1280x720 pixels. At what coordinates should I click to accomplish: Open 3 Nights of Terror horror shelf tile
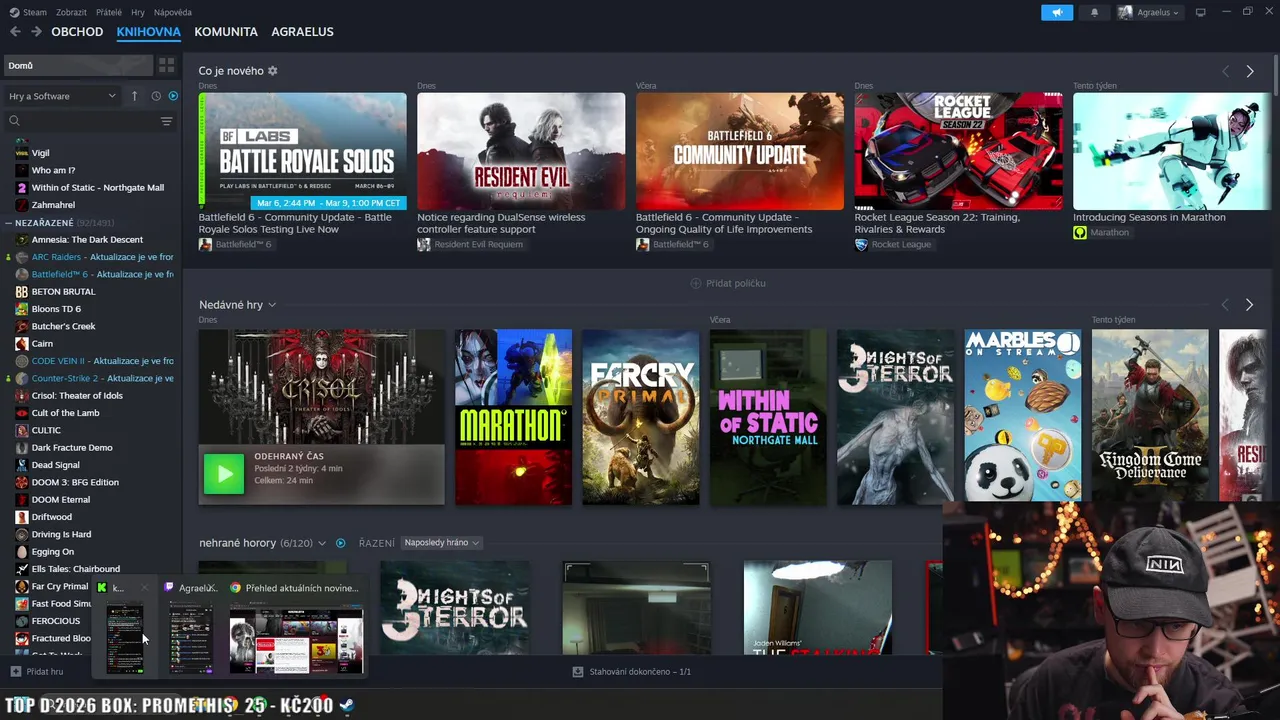pyautogui.click(x=455, y=608)
